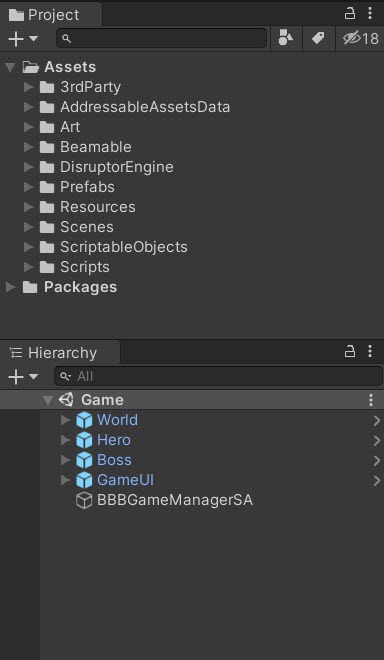Open the Game scene options menu

(x=371, y=400)
